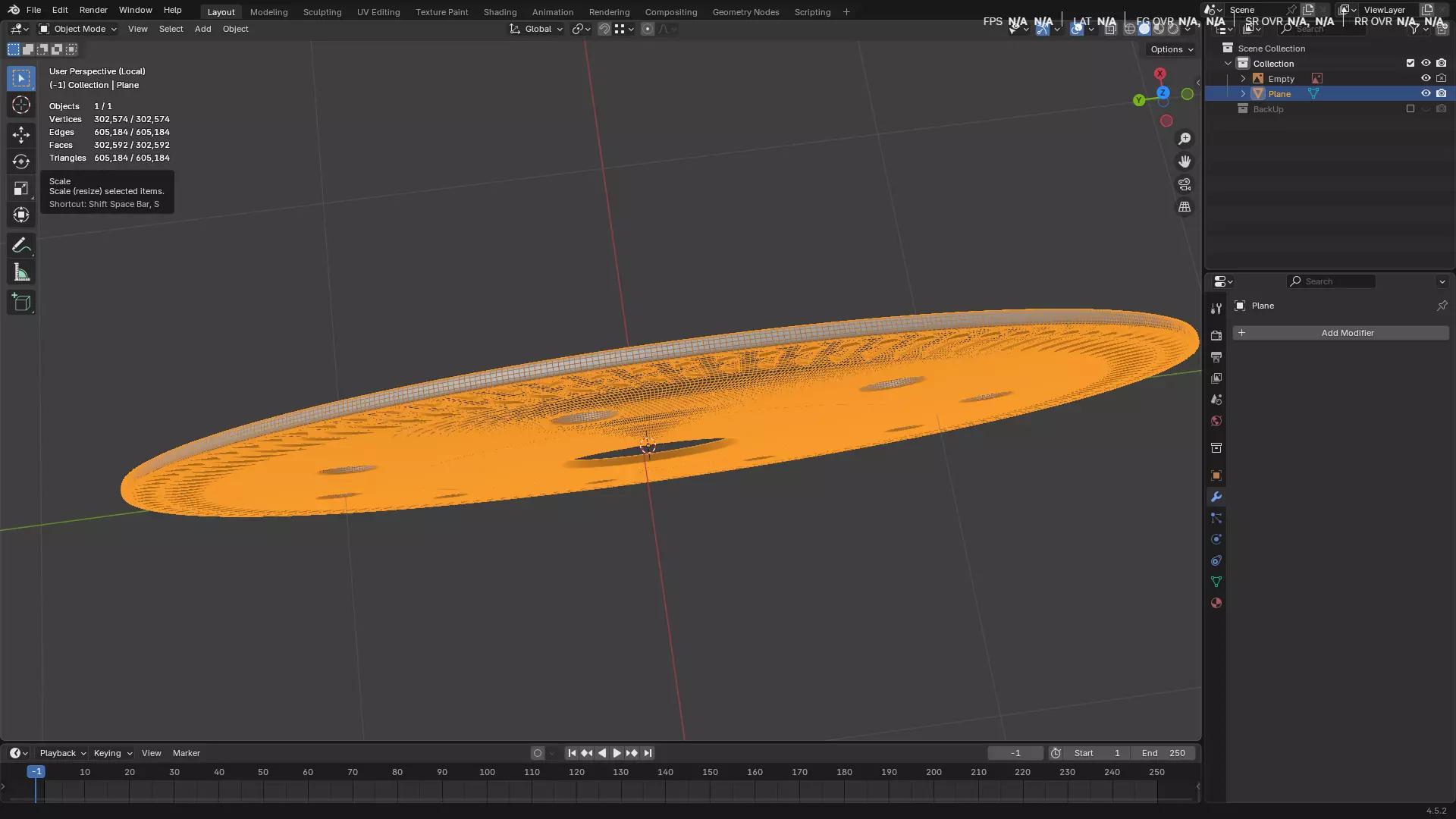This screenshot has height=819, width=1456.
Task: Hide the Plane object in viewport
Action: 1426,93
